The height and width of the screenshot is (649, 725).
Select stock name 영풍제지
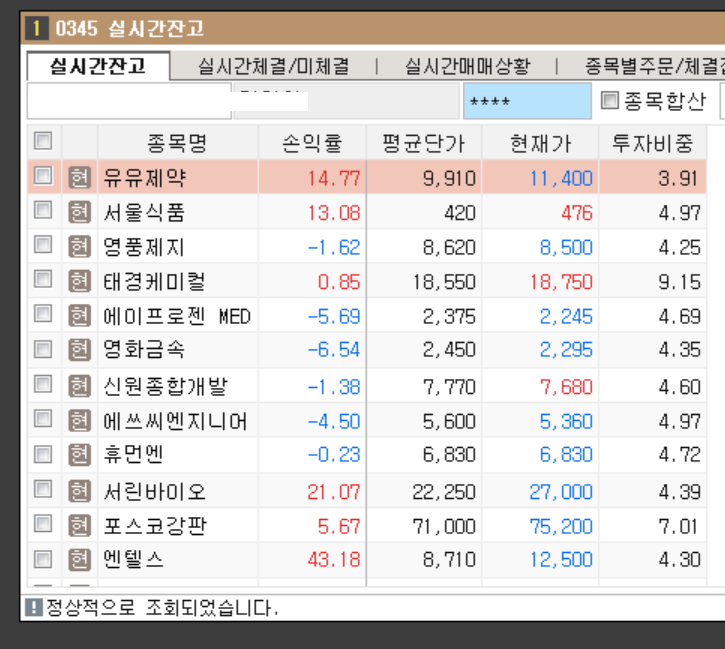tap(144, 247)
